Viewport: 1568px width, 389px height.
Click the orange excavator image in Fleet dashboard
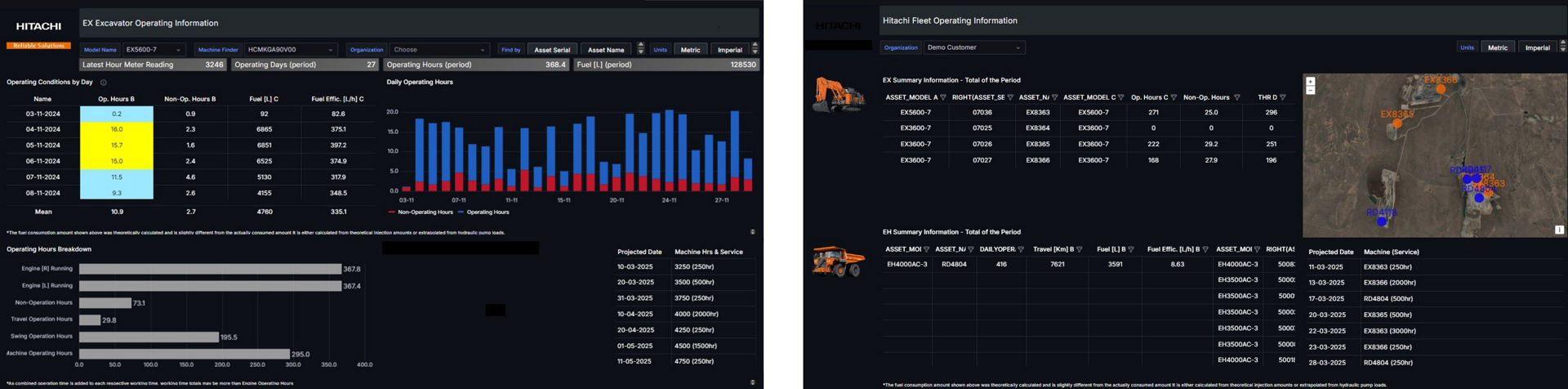tap(839, 94)
